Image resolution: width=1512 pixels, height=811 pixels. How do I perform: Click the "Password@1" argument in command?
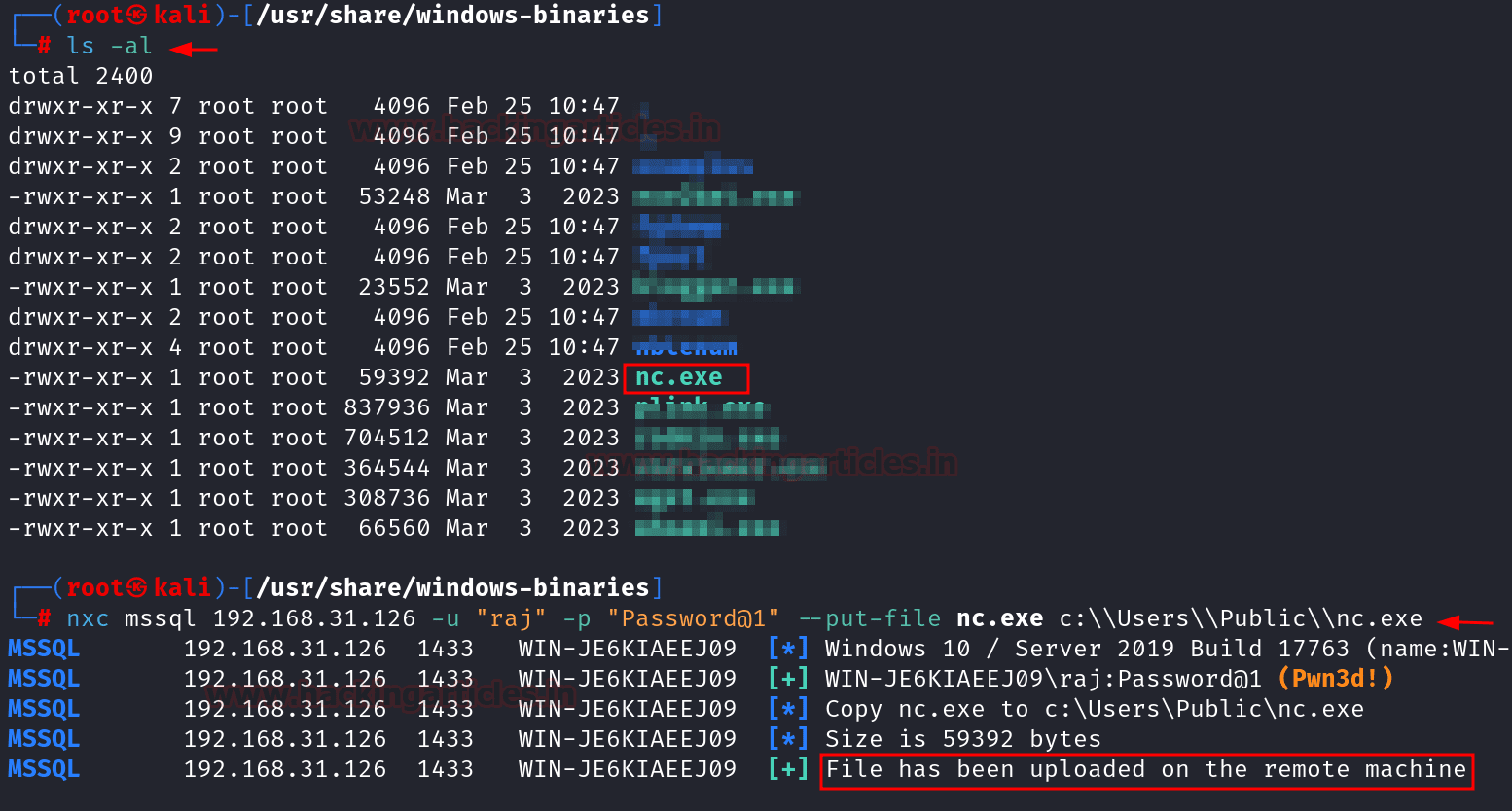[x=693, y=618]
